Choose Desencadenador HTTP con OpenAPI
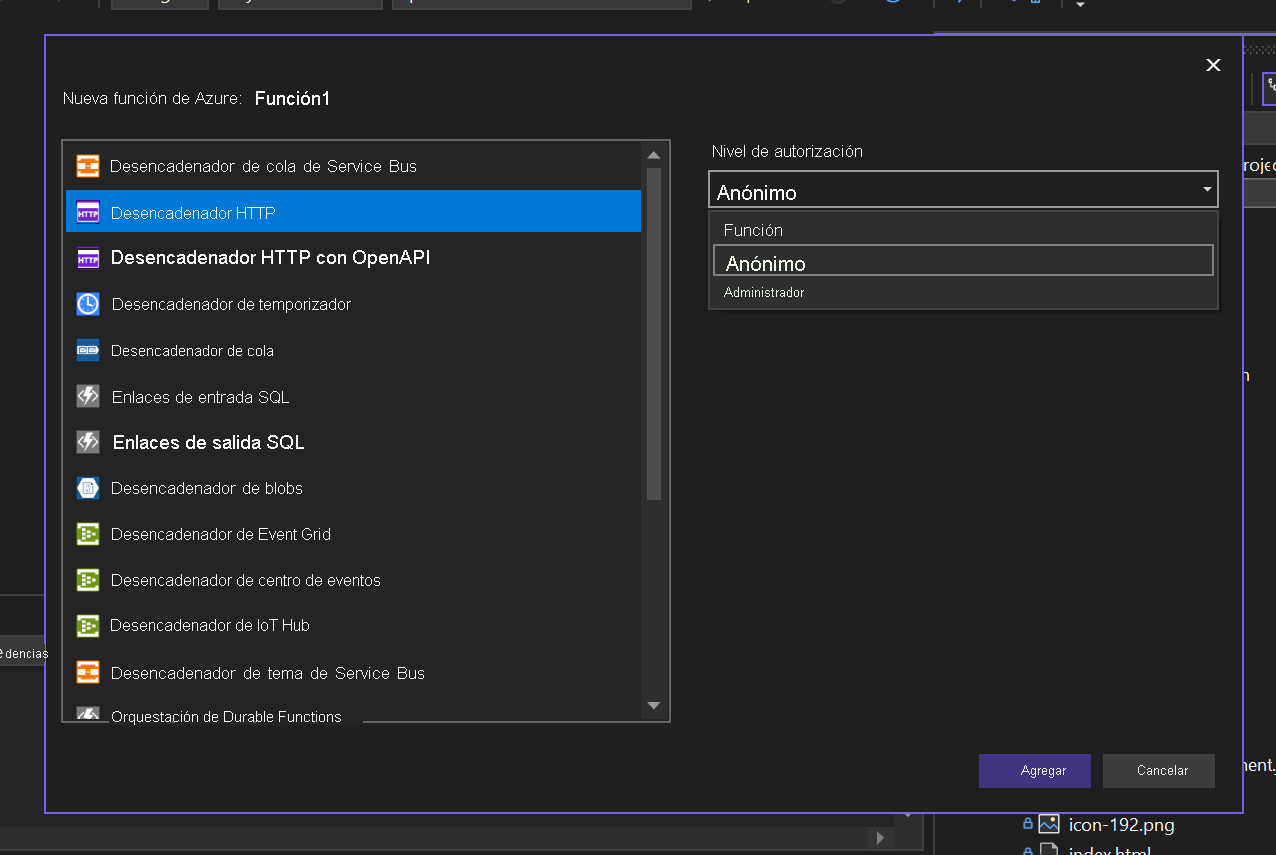 353,258
